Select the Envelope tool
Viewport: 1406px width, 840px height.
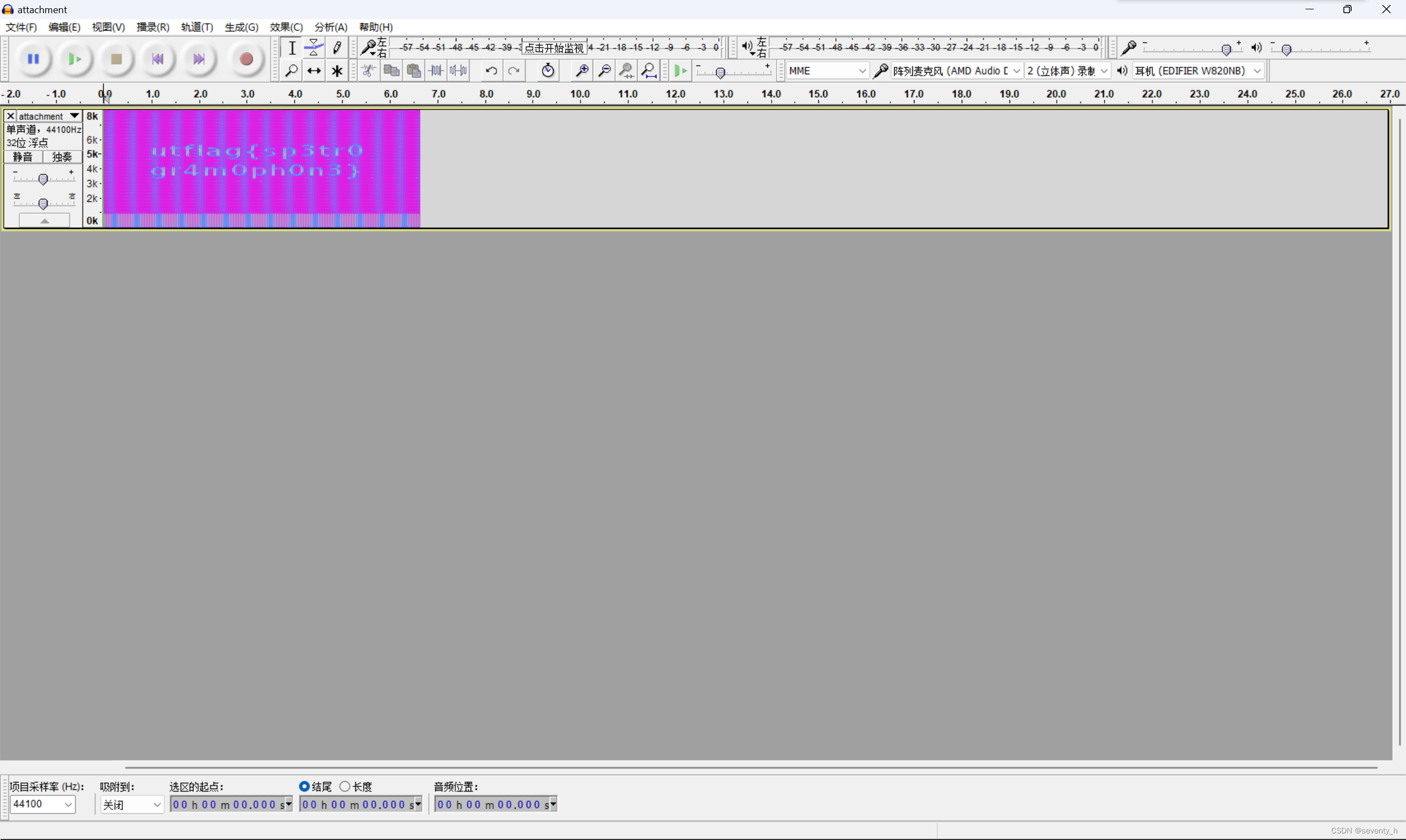(x=314, y=48)
